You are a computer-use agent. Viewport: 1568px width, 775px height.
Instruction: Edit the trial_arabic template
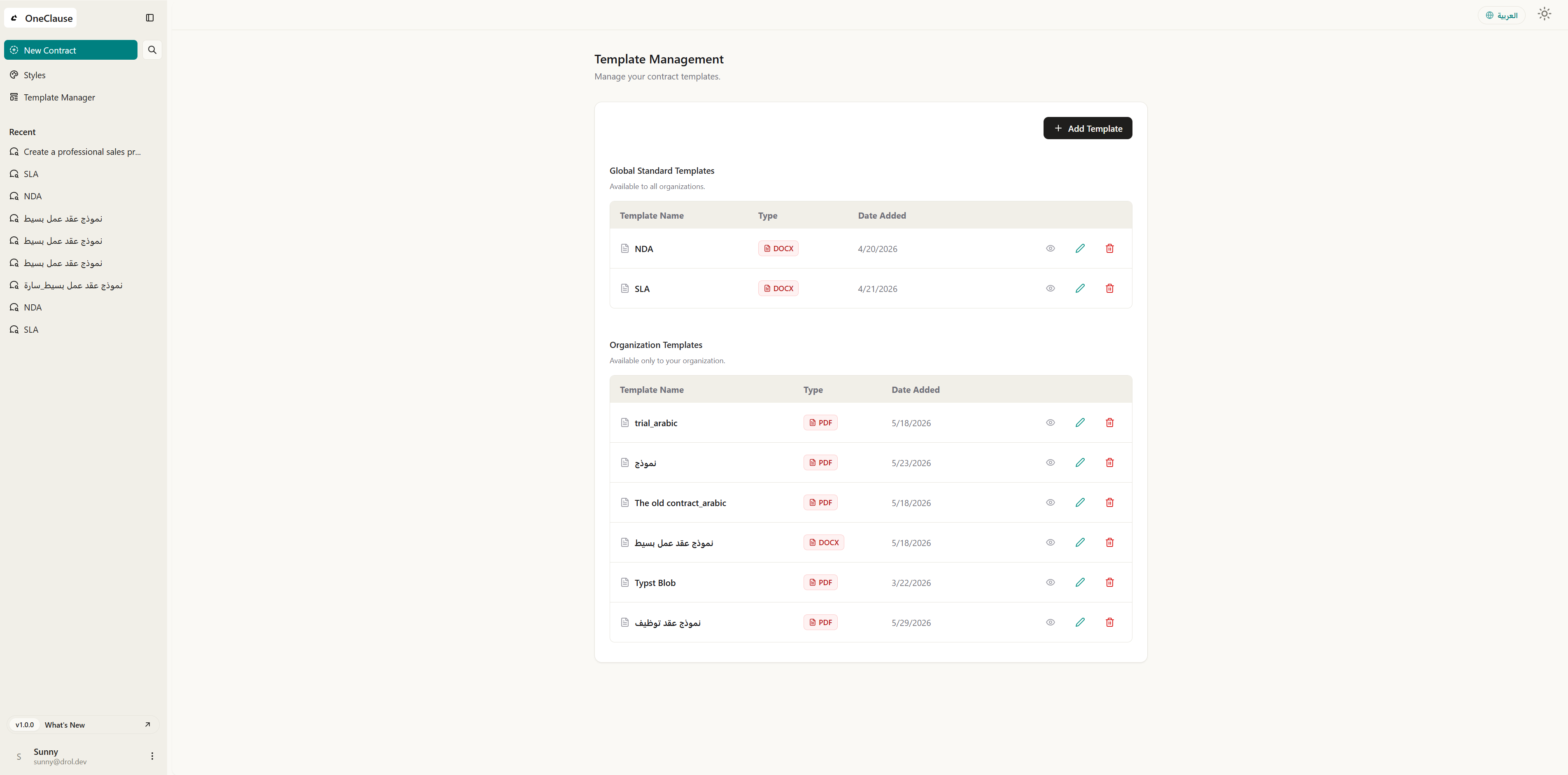[x=1080, y=423]
